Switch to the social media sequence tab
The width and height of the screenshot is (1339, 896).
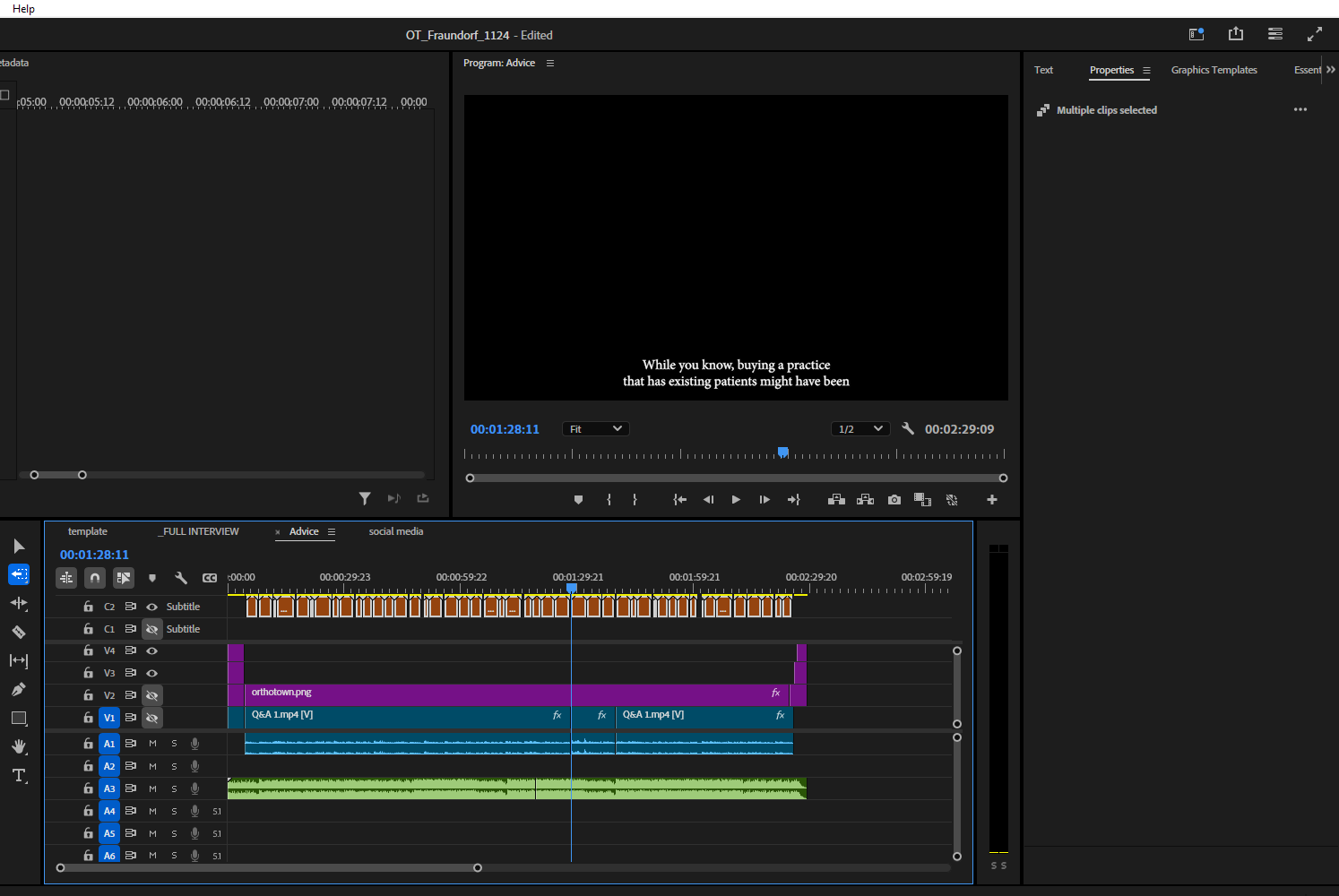(396, 531)
